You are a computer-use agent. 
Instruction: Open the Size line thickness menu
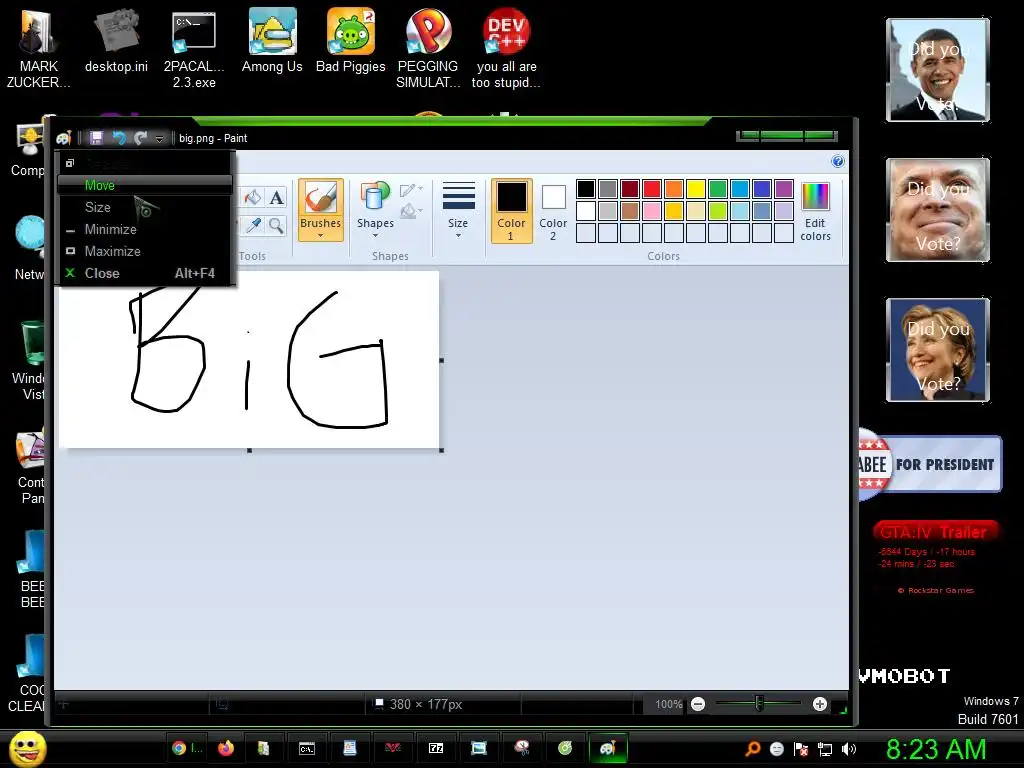pos(458,210)
